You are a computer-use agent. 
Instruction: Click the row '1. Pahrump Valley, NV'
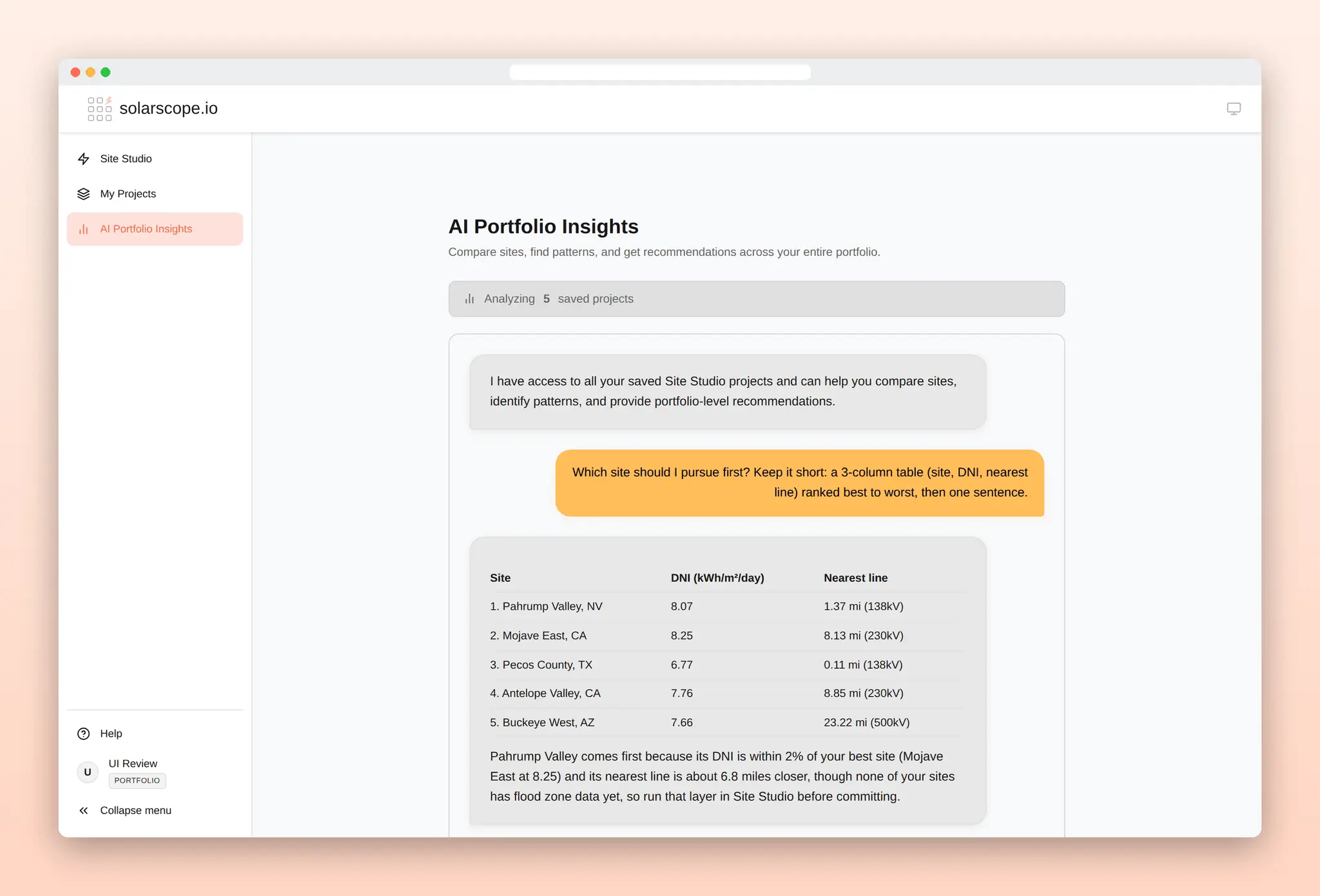[x=726, y=607]
